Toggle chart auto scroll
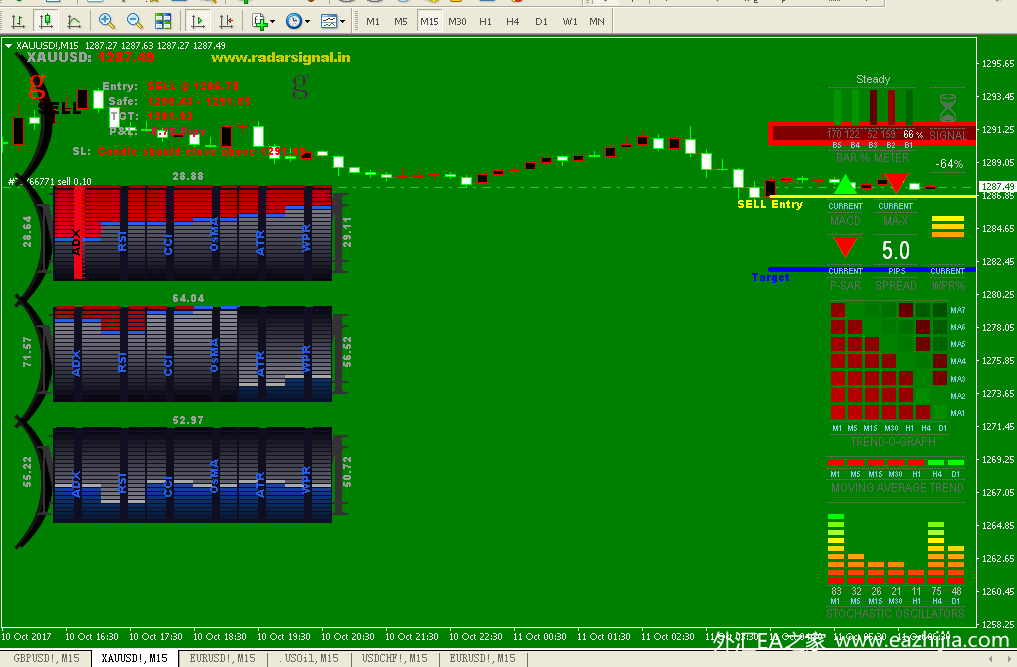 [x=198, y=21]
